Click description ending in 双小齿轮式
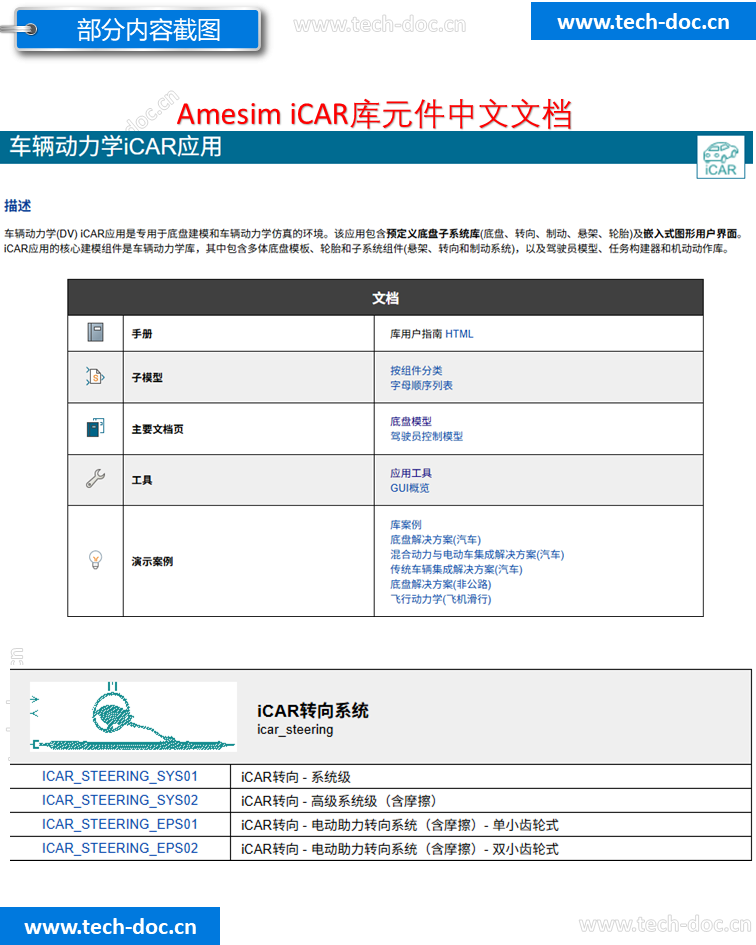 [x=400, y=849]
